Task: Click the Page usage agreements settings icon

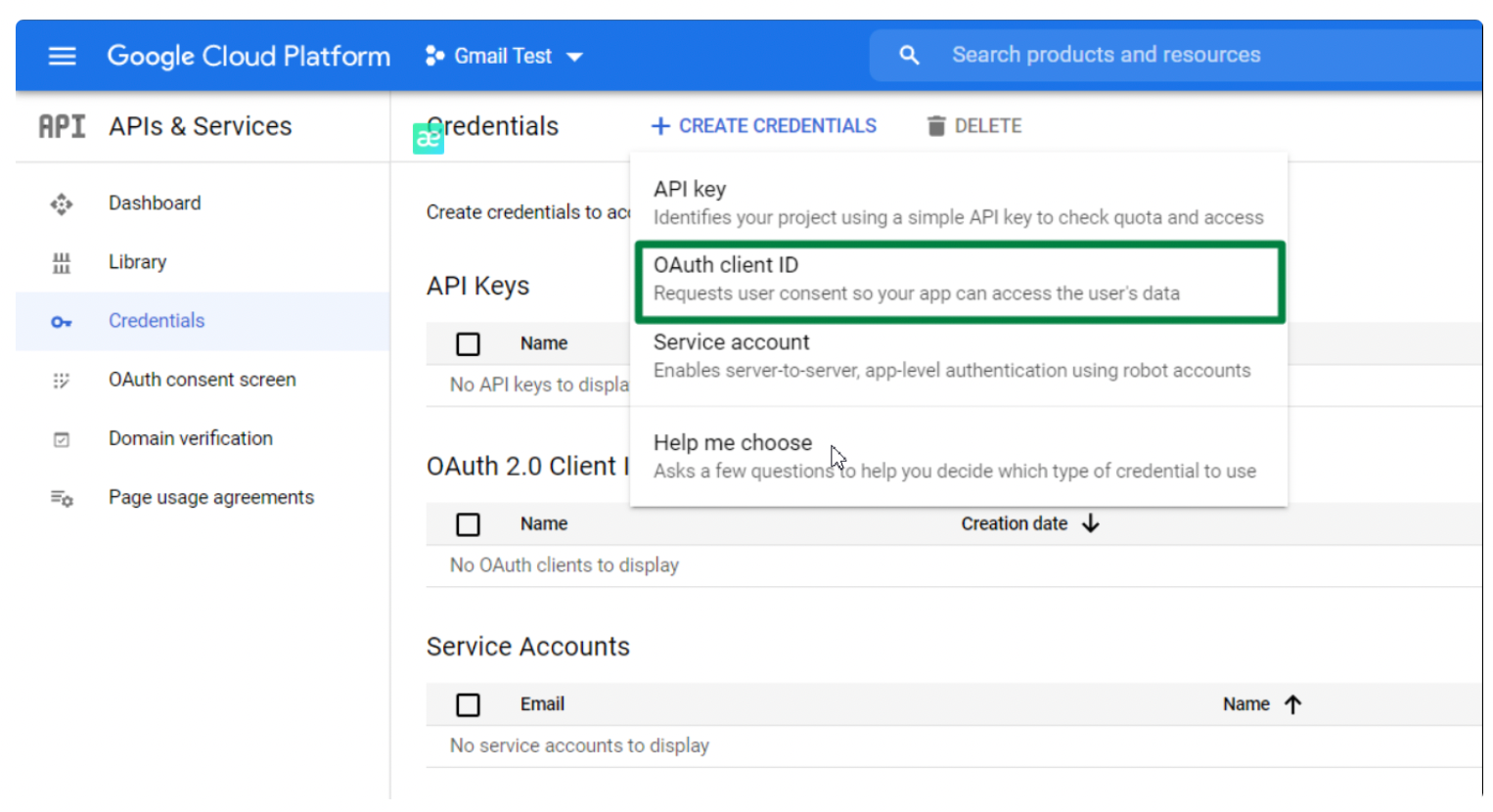Action: coord(62,498)
